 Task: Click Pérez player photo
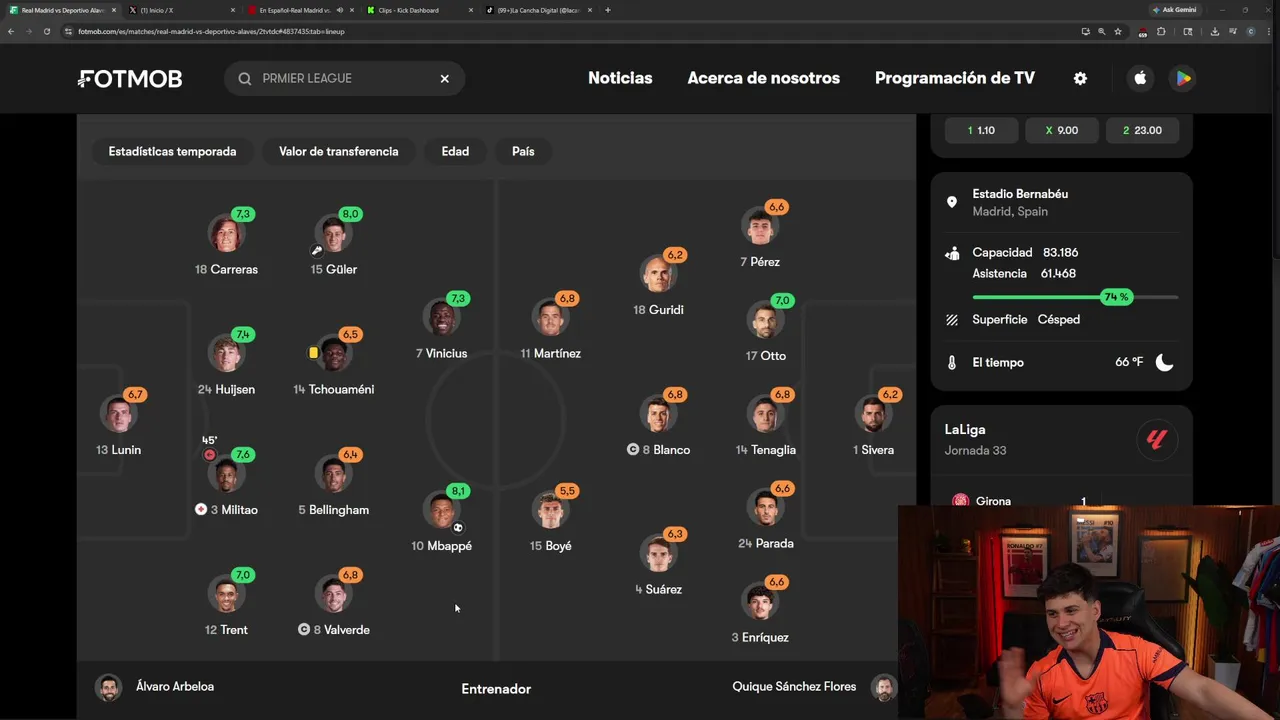coord(760,226)
